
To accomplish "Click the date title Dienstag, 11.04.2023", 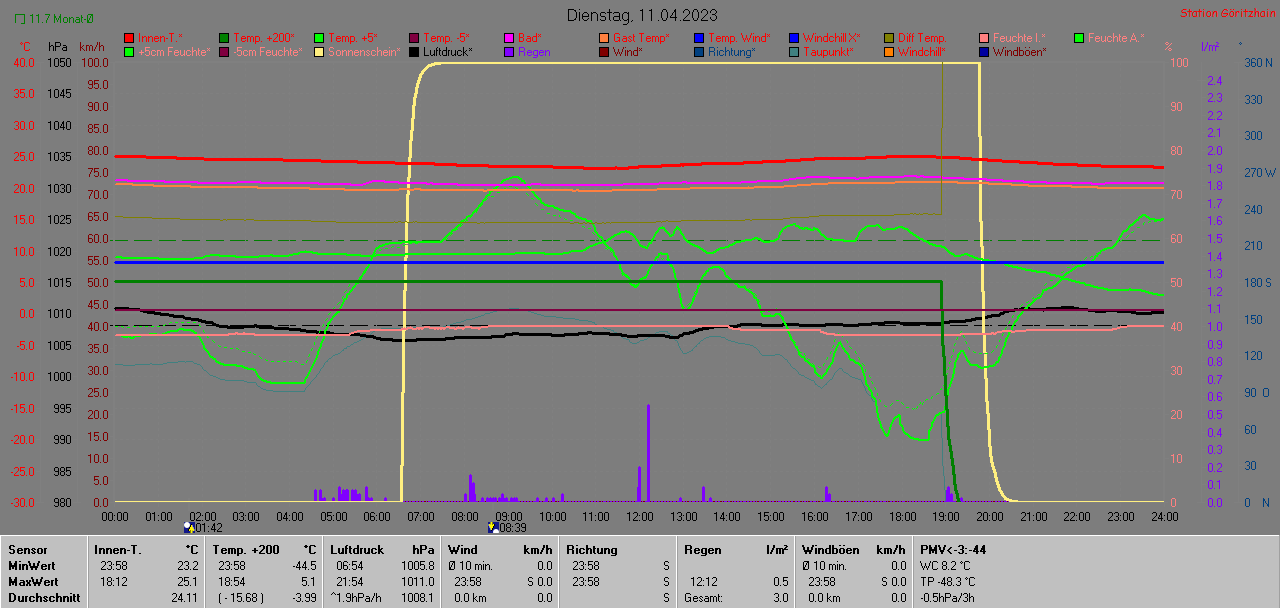I will (641, 15).
